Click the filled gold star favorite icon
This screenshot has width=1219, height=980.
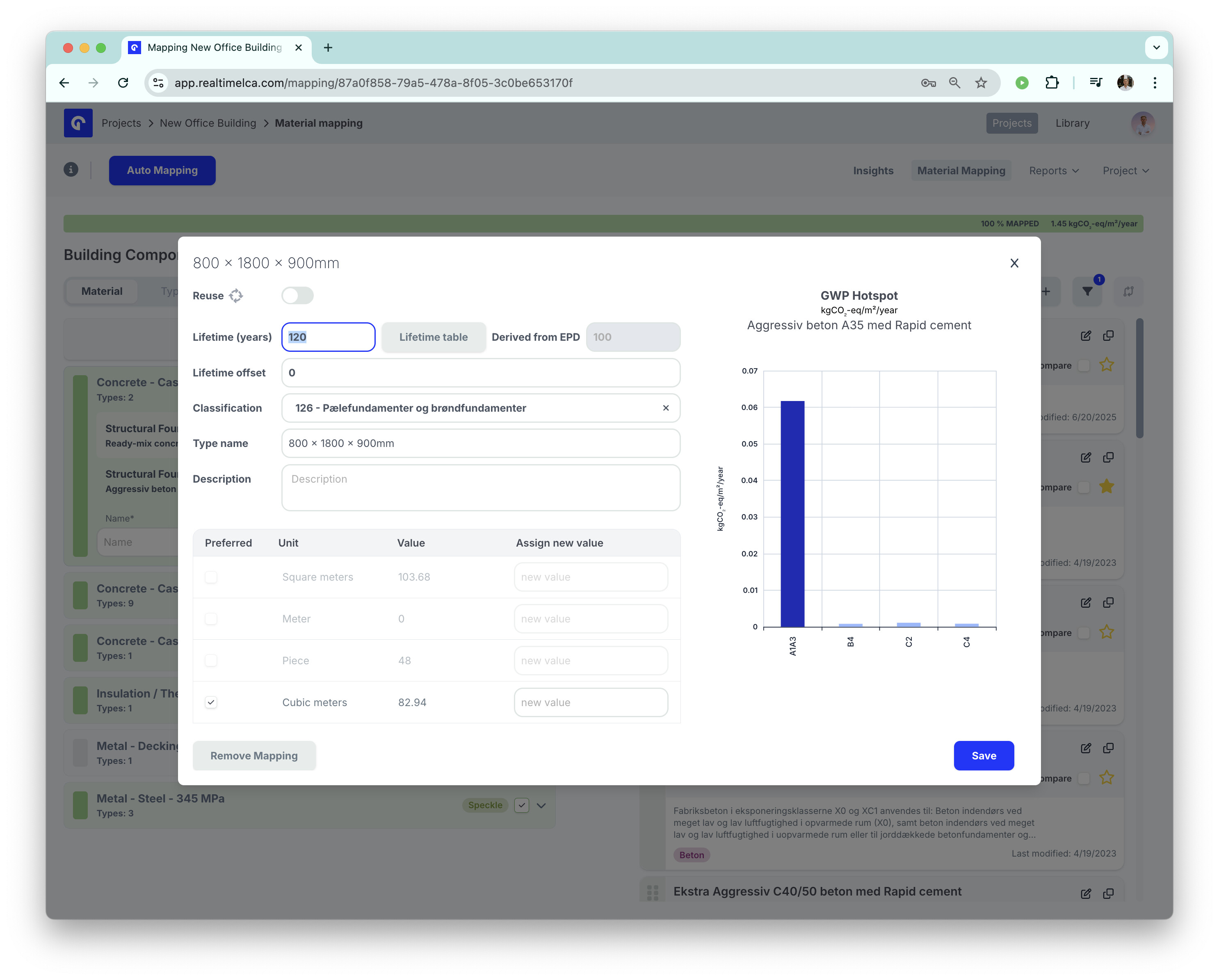point(1107,487)
